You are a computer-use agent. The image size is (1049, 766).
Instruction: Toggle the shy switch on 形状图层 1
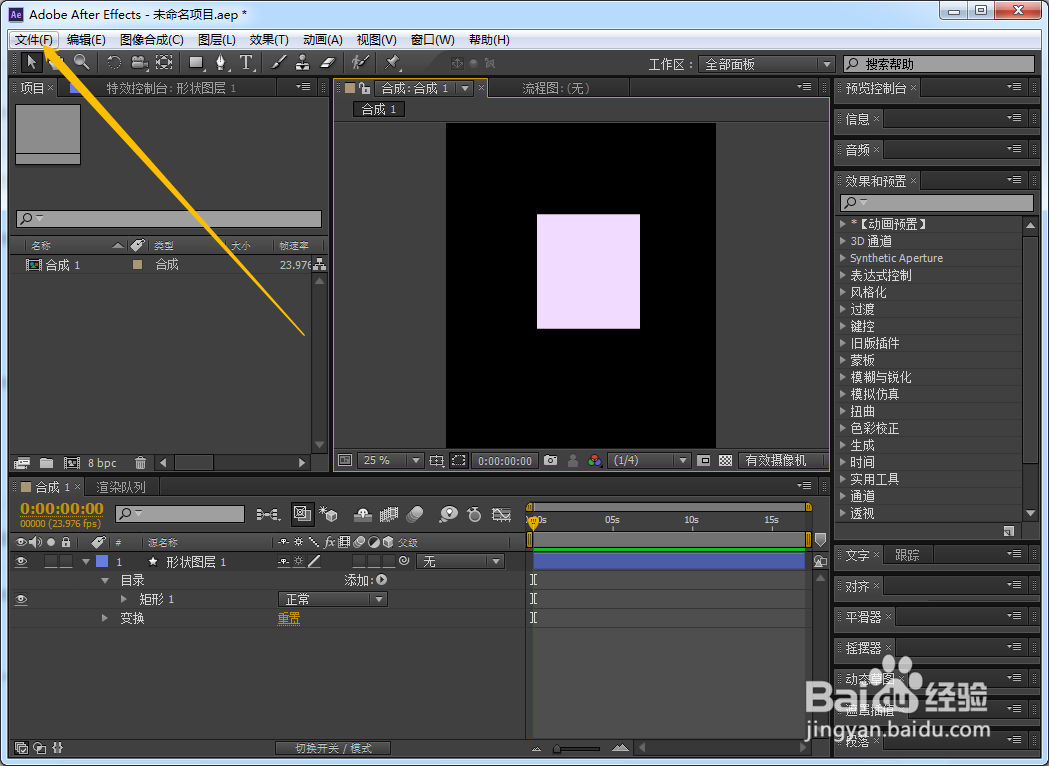click(284, 561)
